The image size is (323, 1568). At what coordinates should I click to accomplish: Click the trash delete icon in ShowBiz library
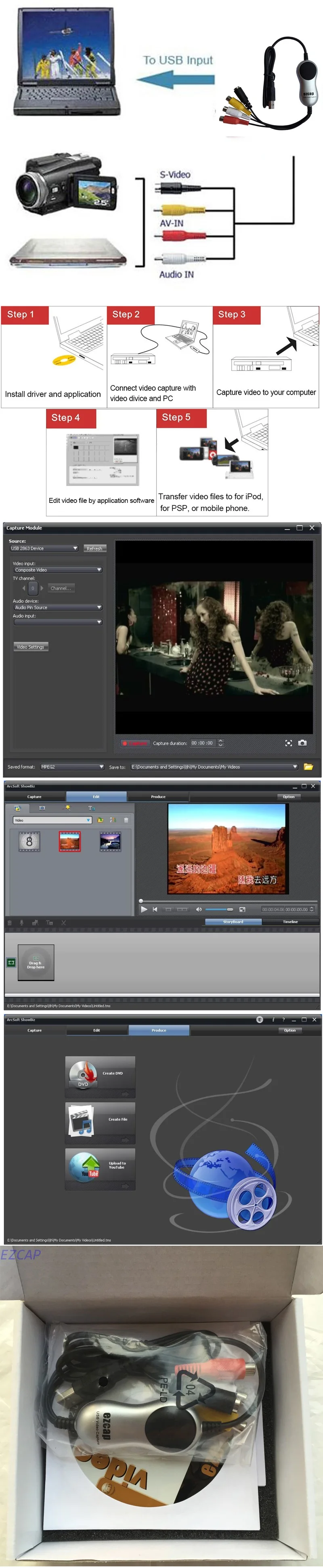coord(126,820)
